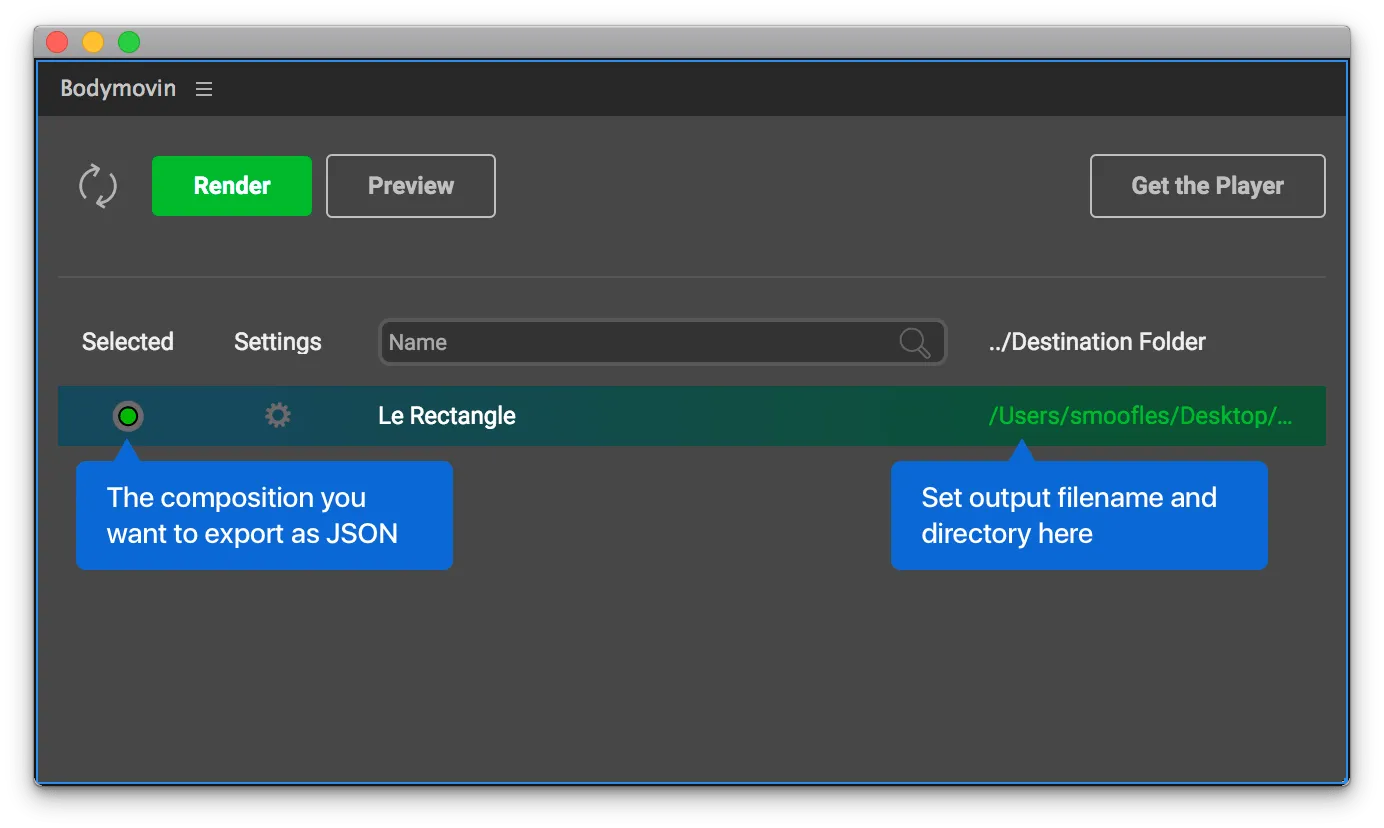Image resolution: width=1384 pixels, height=828 pixels.
Task: Open settings gear for Le Rectangle
Action: tap(278, 416)
